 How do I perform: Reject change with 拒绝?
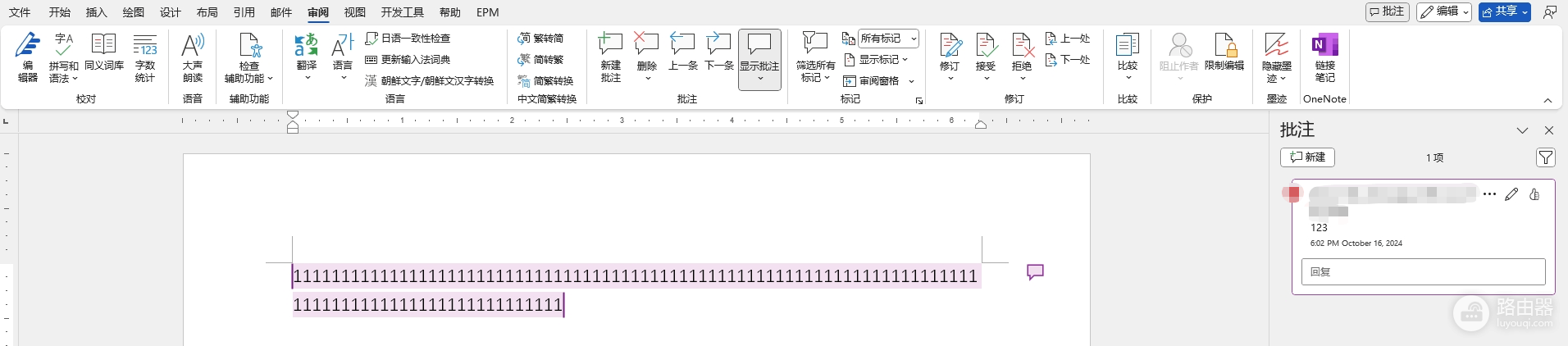[1022, 57]
